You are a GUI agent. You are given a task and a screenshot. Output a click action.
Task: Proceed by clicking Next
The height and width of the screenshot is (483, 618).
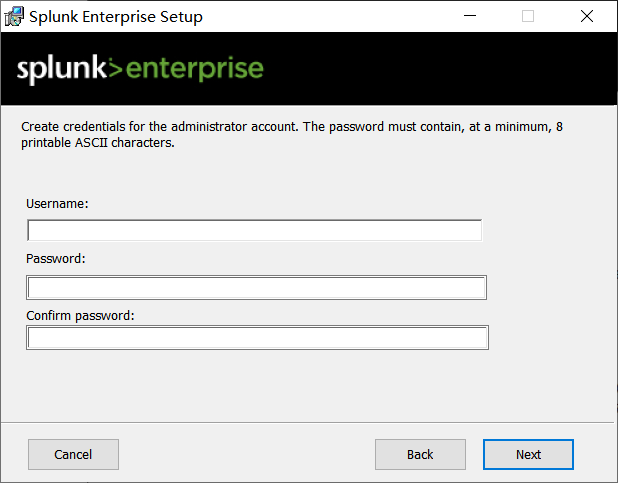[528, 454]
